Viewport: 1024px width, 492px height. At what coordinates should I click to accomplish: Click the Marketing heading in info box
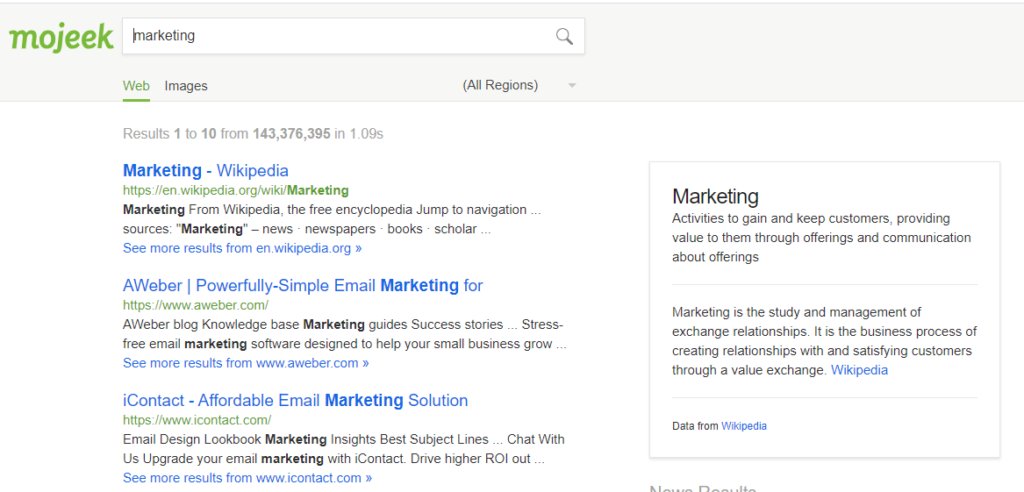coord(715,196)
